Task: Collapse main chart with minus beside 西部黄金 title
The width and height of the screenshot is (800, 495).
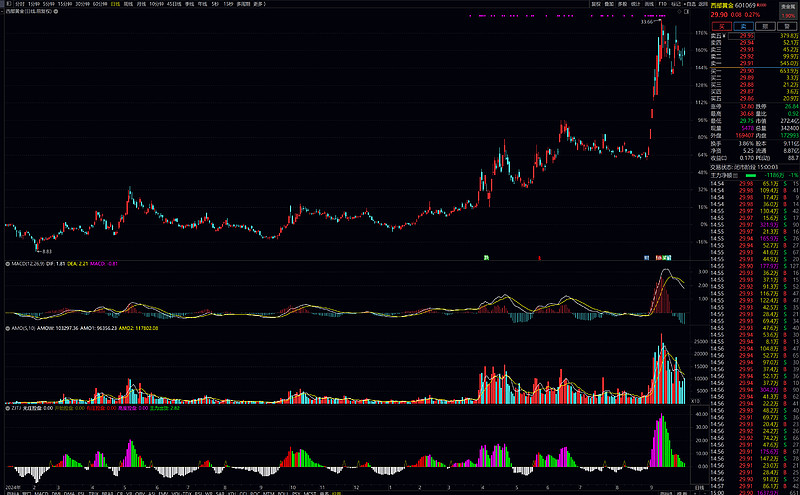Action: [x=3, y=11]
